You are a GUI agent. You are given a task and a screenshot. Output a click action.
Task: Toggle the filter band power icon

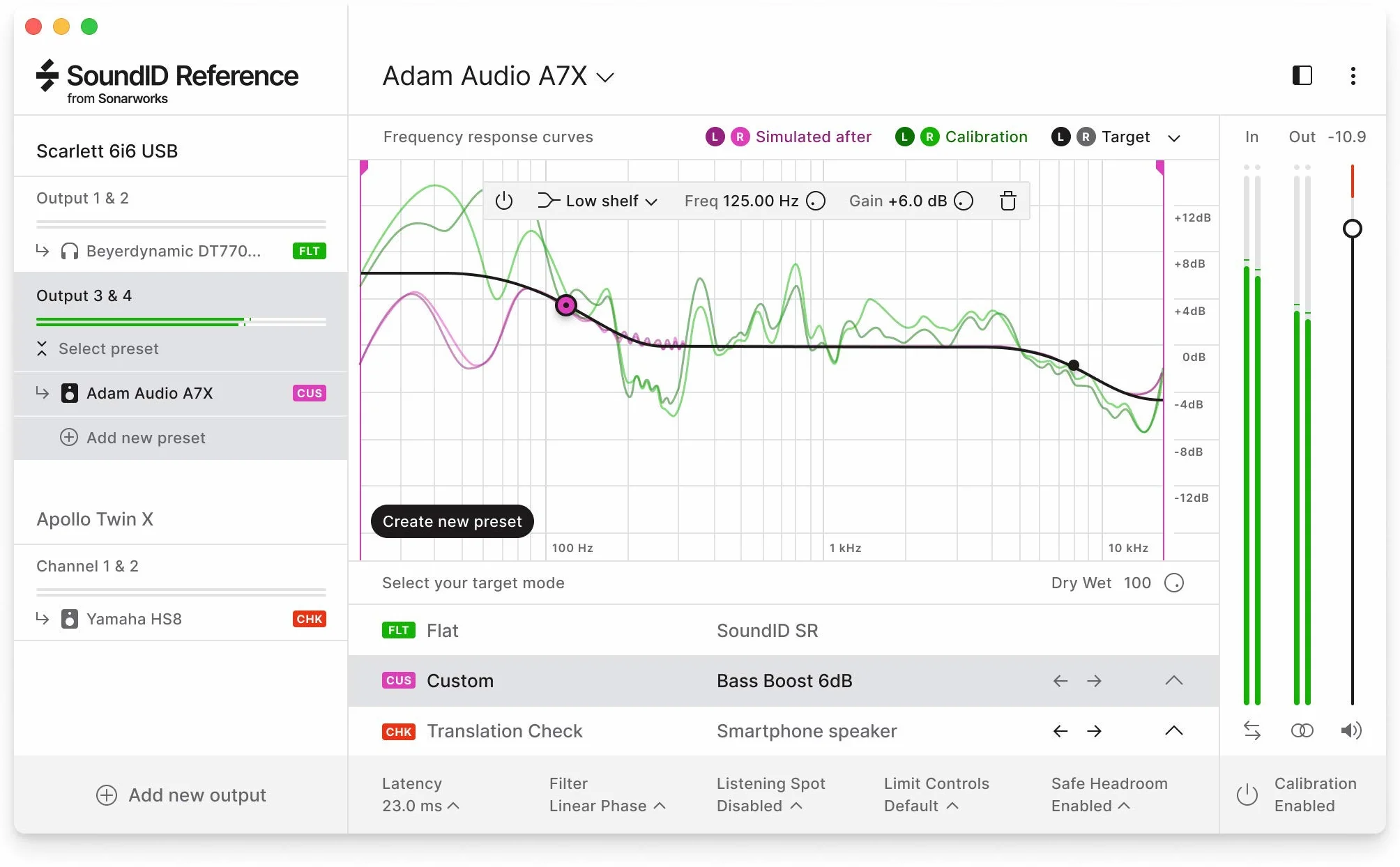(503, 201)
